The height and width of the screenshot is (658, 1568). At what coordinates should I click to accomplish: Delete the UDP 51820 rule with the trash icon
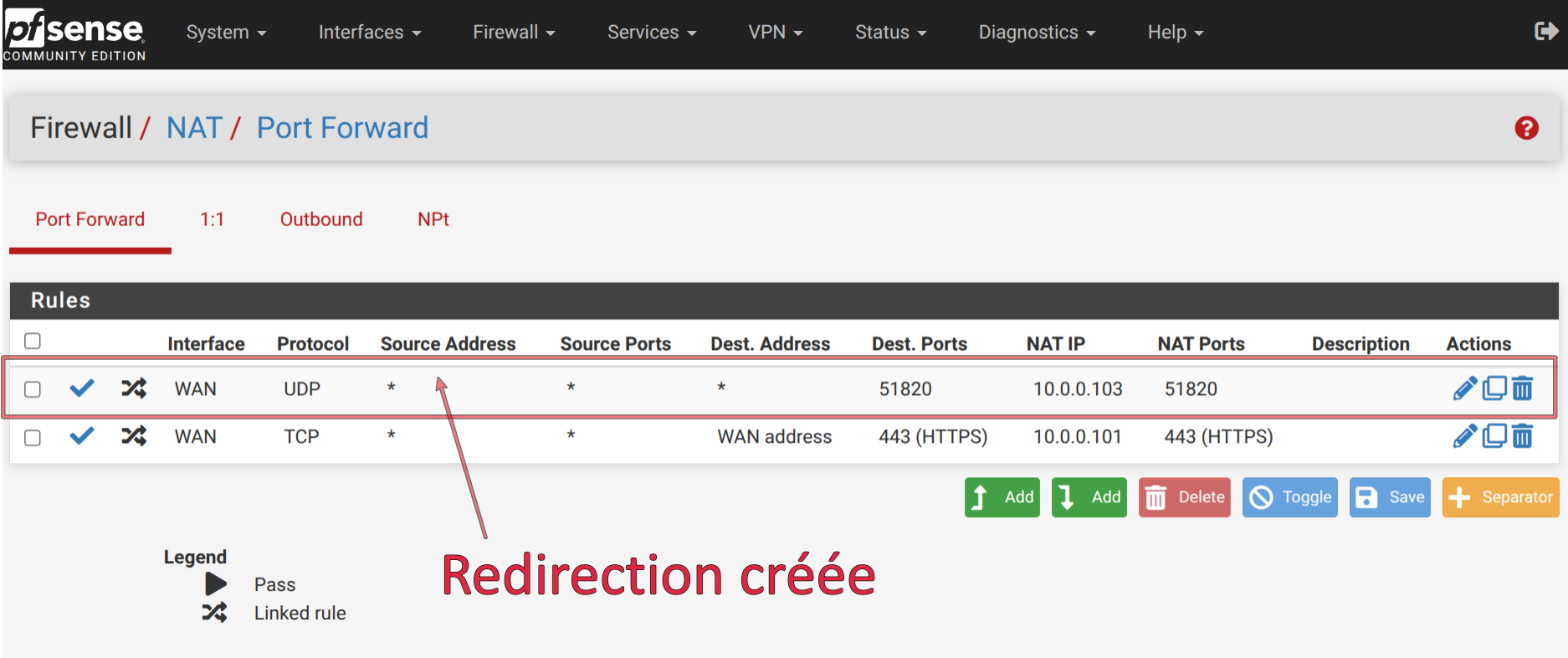tap(1523, 388)
